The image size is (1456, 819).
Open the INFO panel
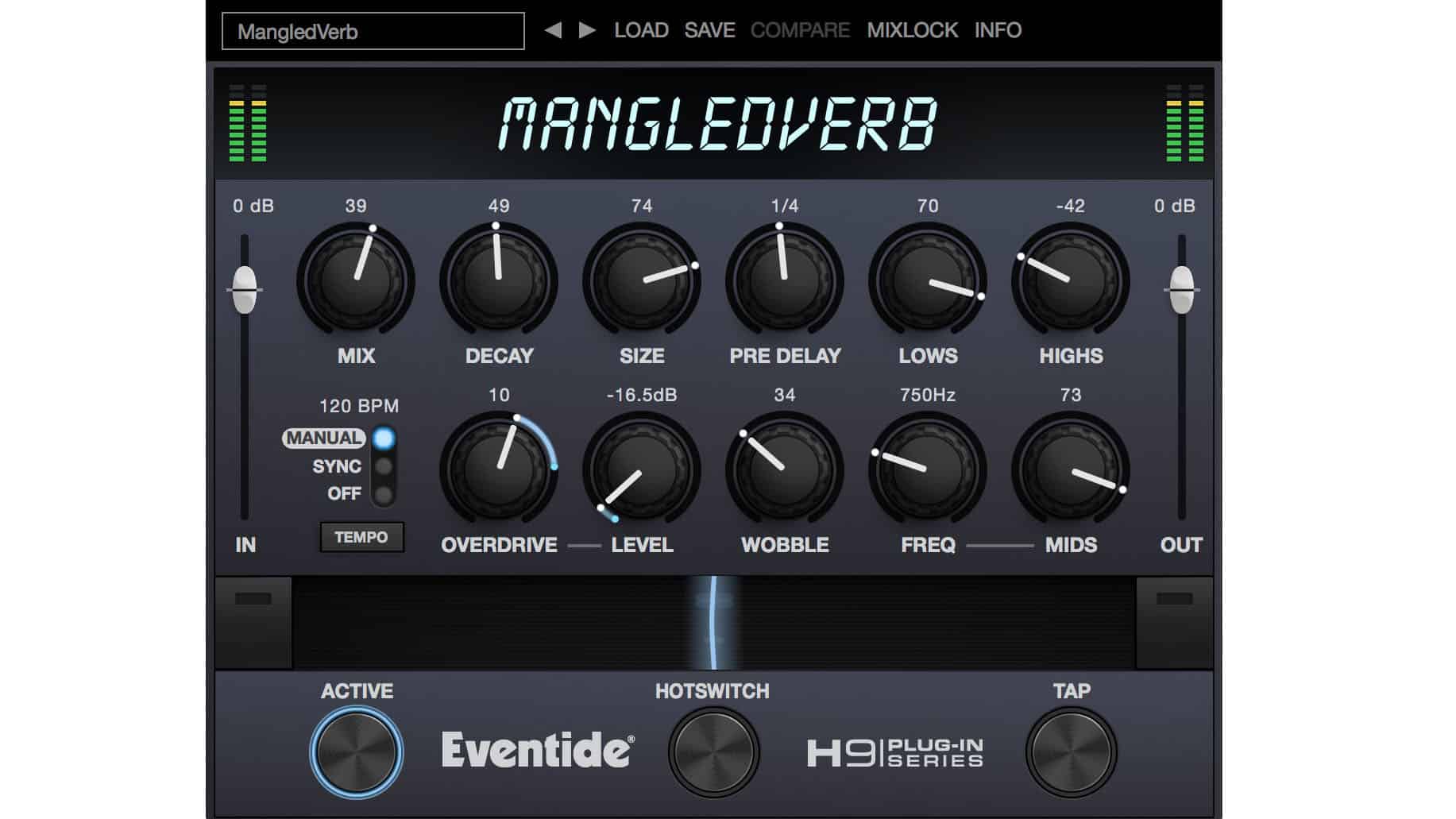click(x=998, y=30)
